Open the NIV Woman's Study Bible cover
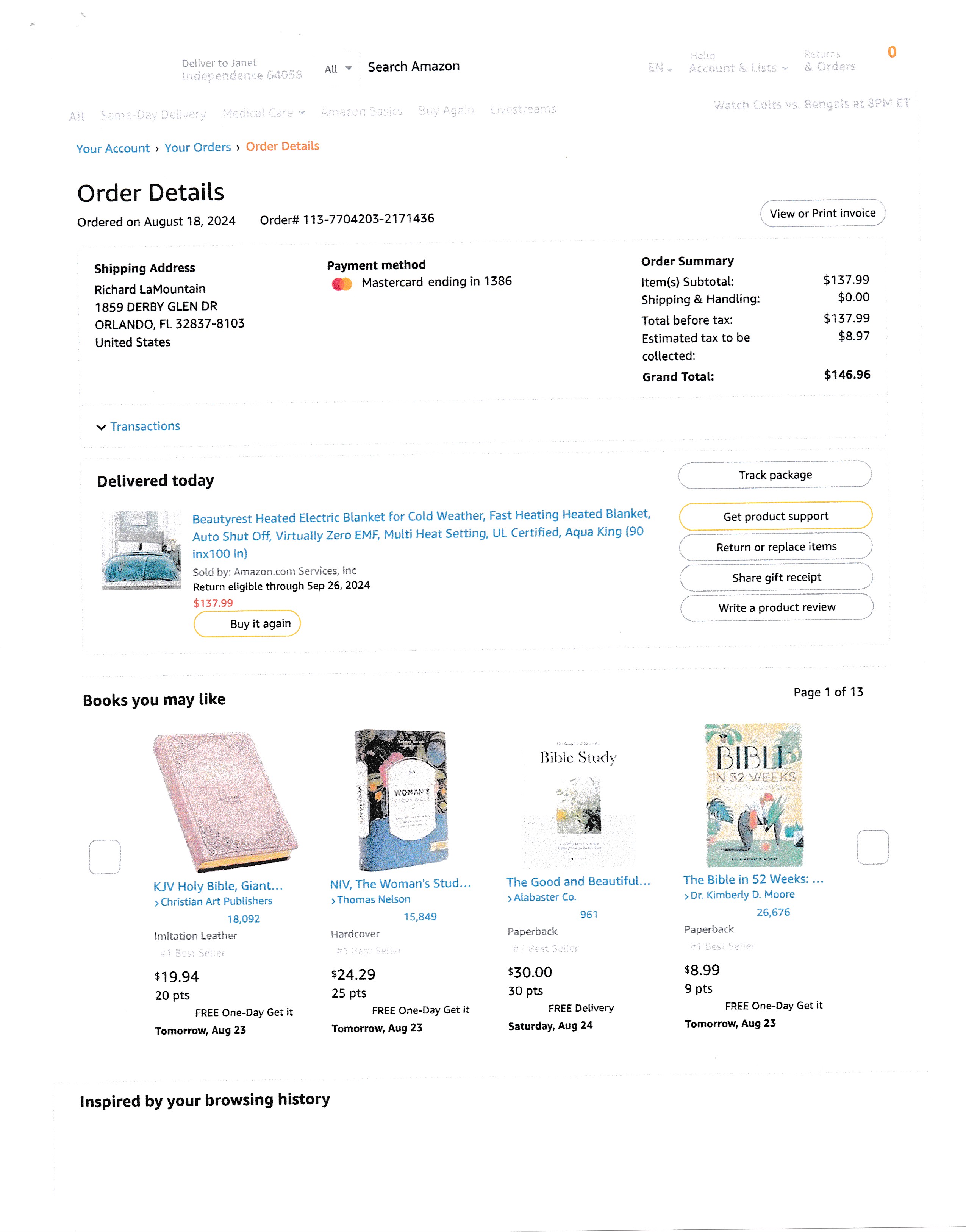966x1232 pixels. point(401,799)
